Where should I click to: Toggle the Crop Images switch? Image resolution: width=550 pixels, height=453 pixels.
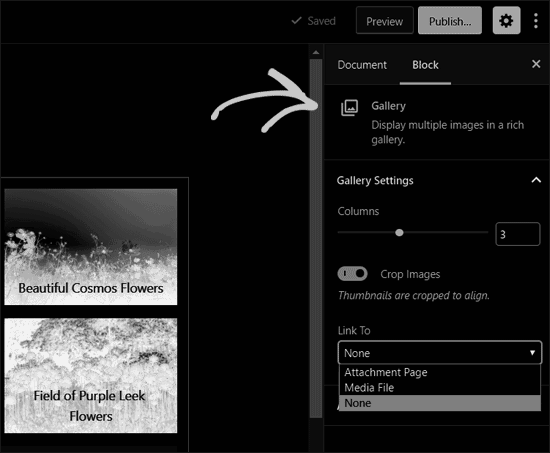(x=353, y=274)
